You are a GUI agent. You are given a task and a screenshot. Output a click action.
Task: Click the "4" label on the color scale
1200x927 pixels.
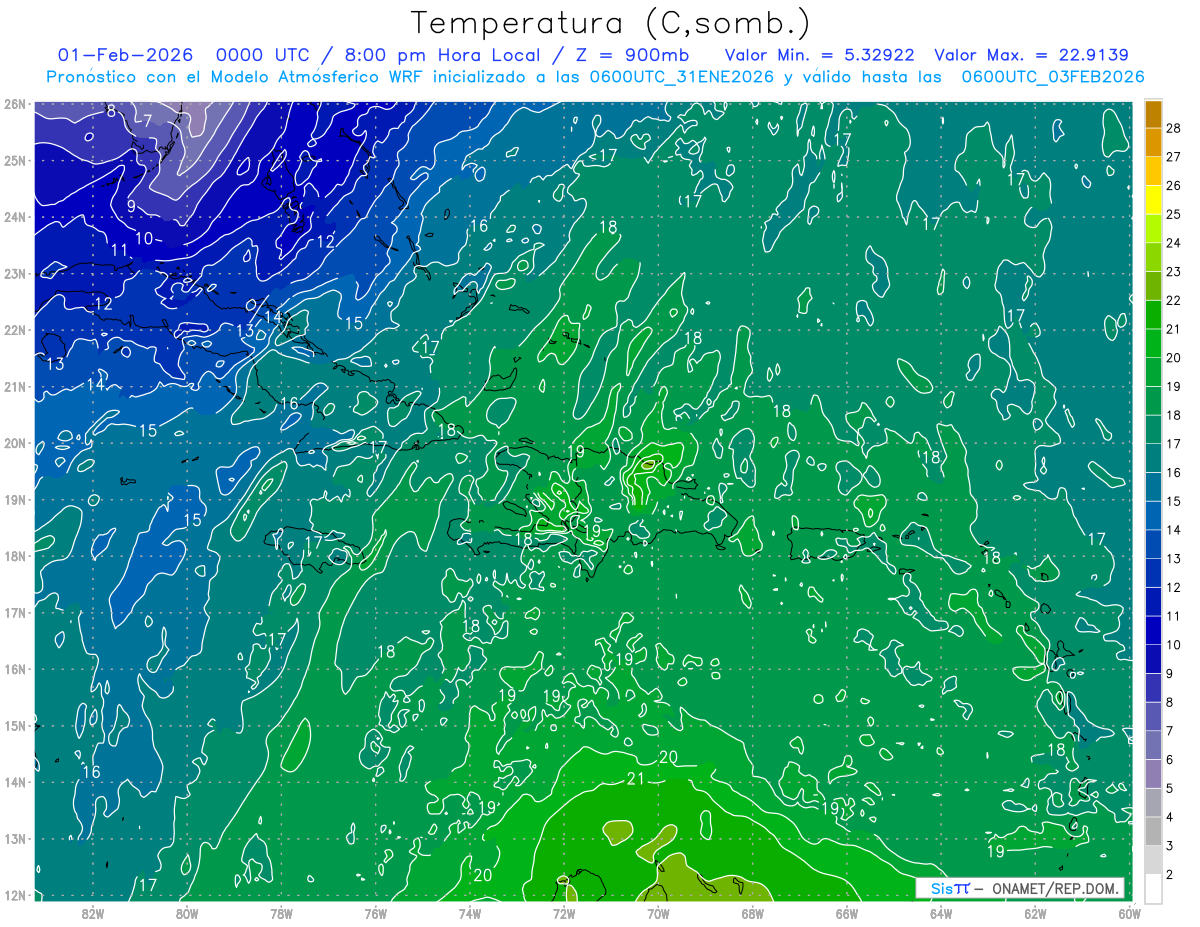click(1170, 817)
